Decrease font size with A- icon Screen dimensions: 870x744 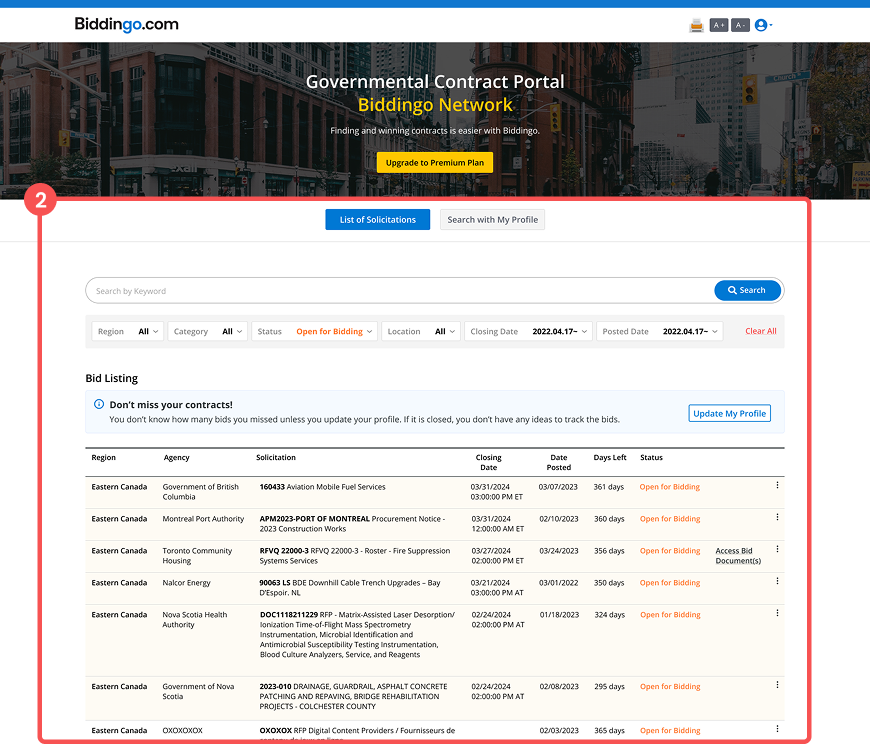tap(740, 25)
